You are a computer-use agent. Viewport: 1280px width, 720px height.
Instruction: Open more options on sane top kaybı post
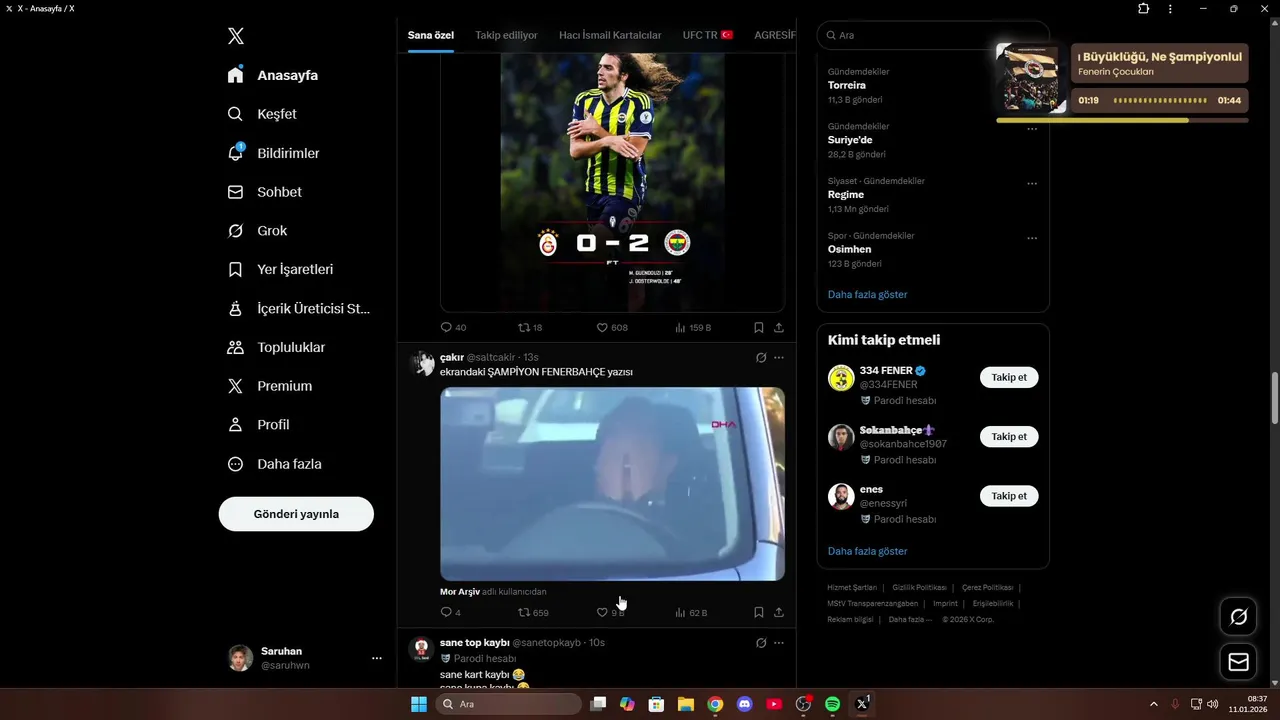[x=779, y=642]
